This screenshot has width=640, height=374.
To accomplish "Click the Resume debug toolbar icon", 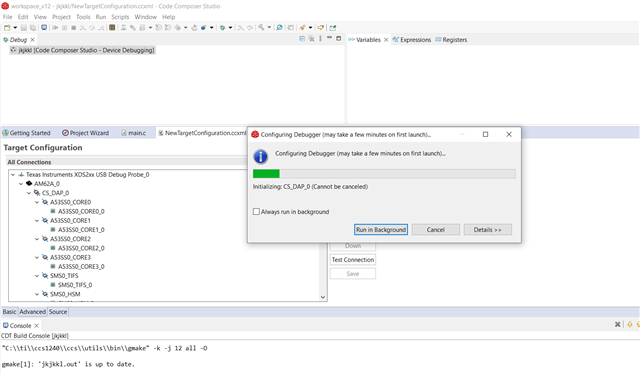I will (55, 28).
